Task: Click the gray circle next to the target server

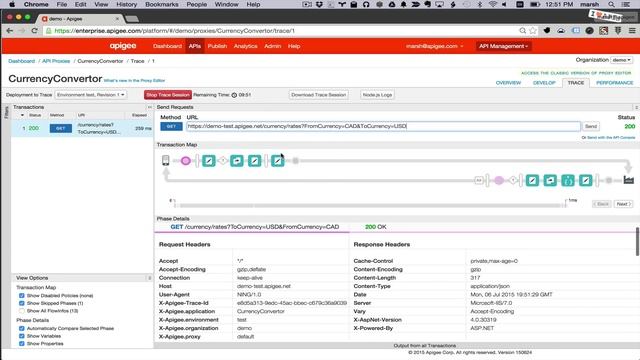Action: point(609,180)
